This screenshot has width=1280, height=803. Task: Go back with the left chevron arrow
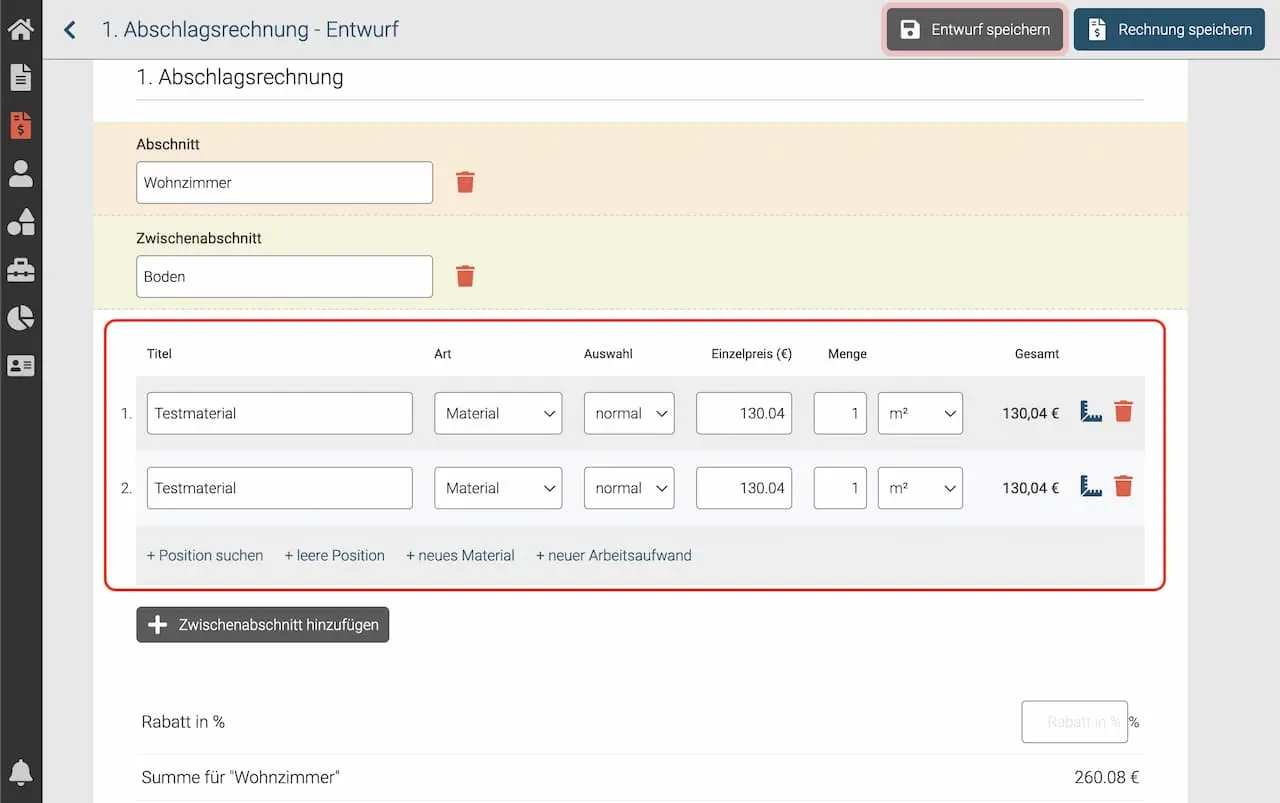click(x=69, y=30)
